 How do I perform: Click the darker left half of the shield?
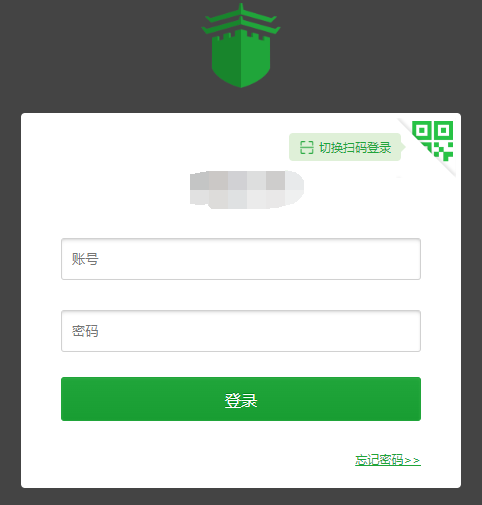click(226, 59)
